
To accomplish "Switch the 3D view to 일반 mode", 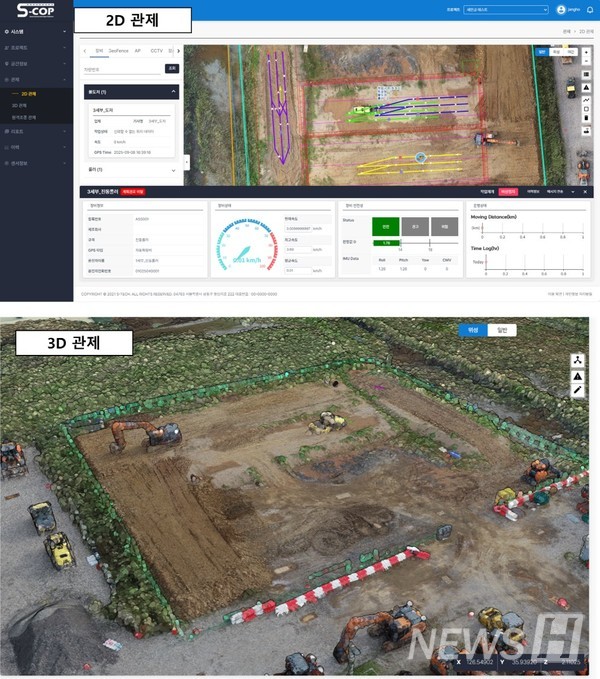I will (x=500, y=330).
